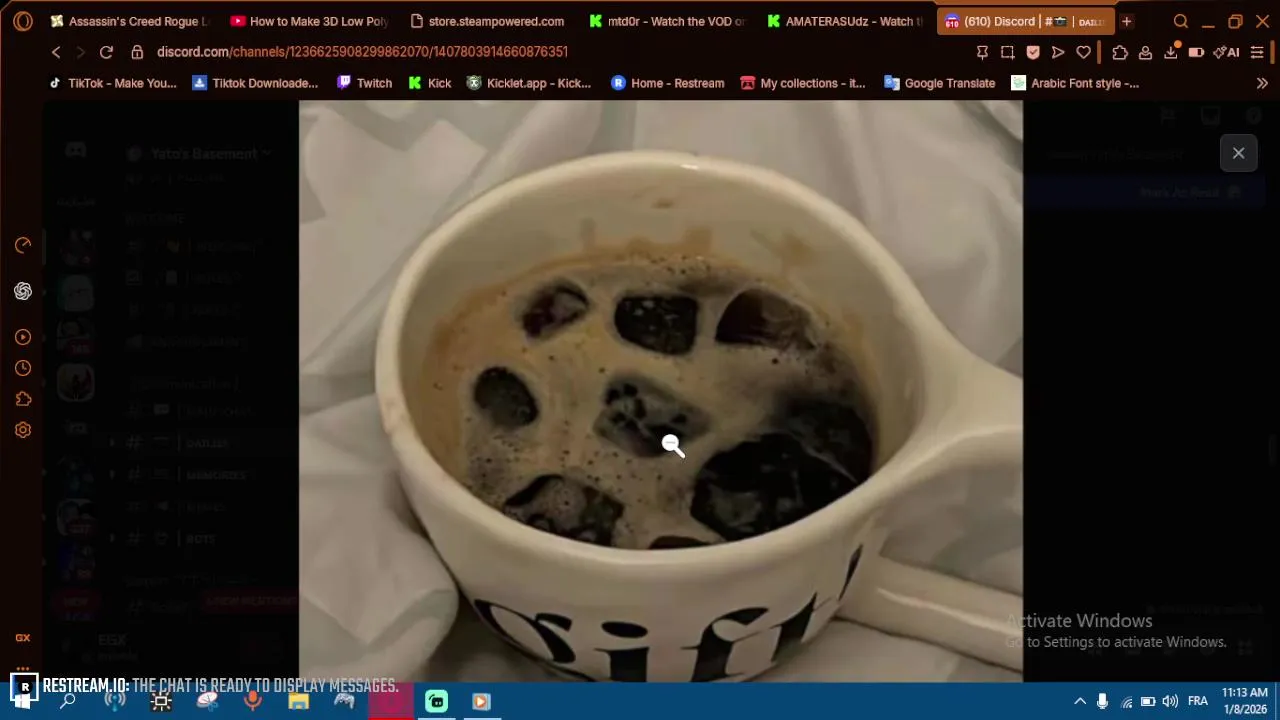The width and height of the screenshot is (1280, 720).
Task: Switch to How to Make 3D Low Poly tab
Action: pos(309,21)
